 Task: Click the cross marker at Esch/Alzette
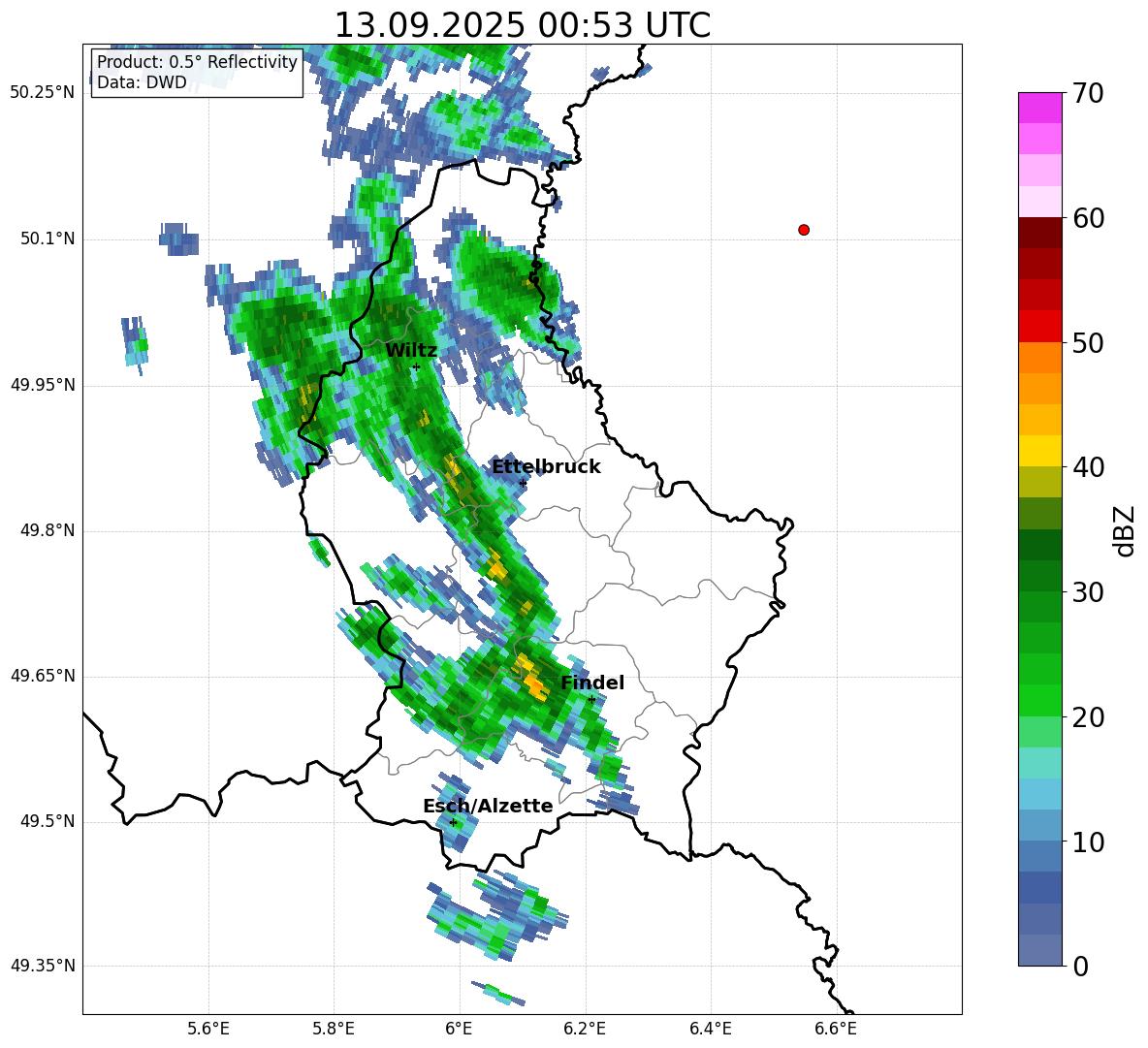(453, 822)
